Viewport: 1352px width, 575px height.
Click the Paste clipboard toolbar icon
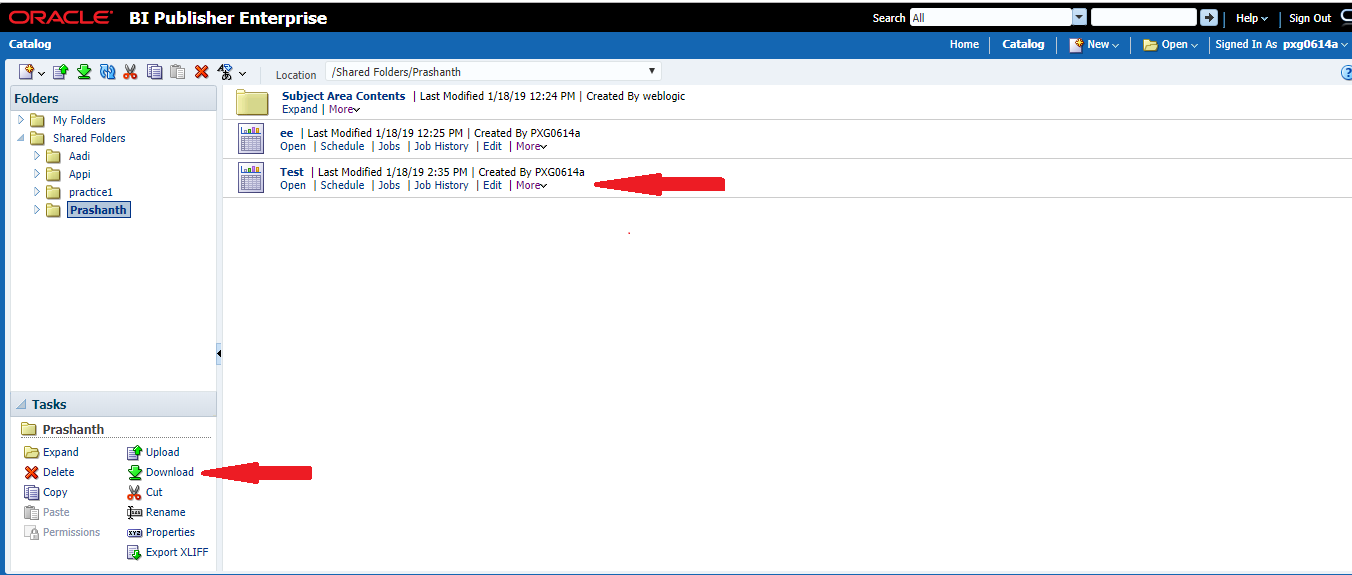177,72
